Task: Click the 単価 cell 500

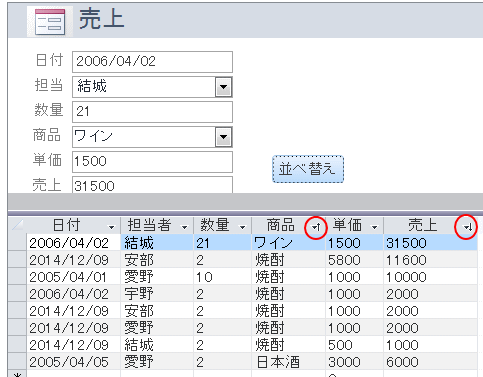Action: point(354,345)
